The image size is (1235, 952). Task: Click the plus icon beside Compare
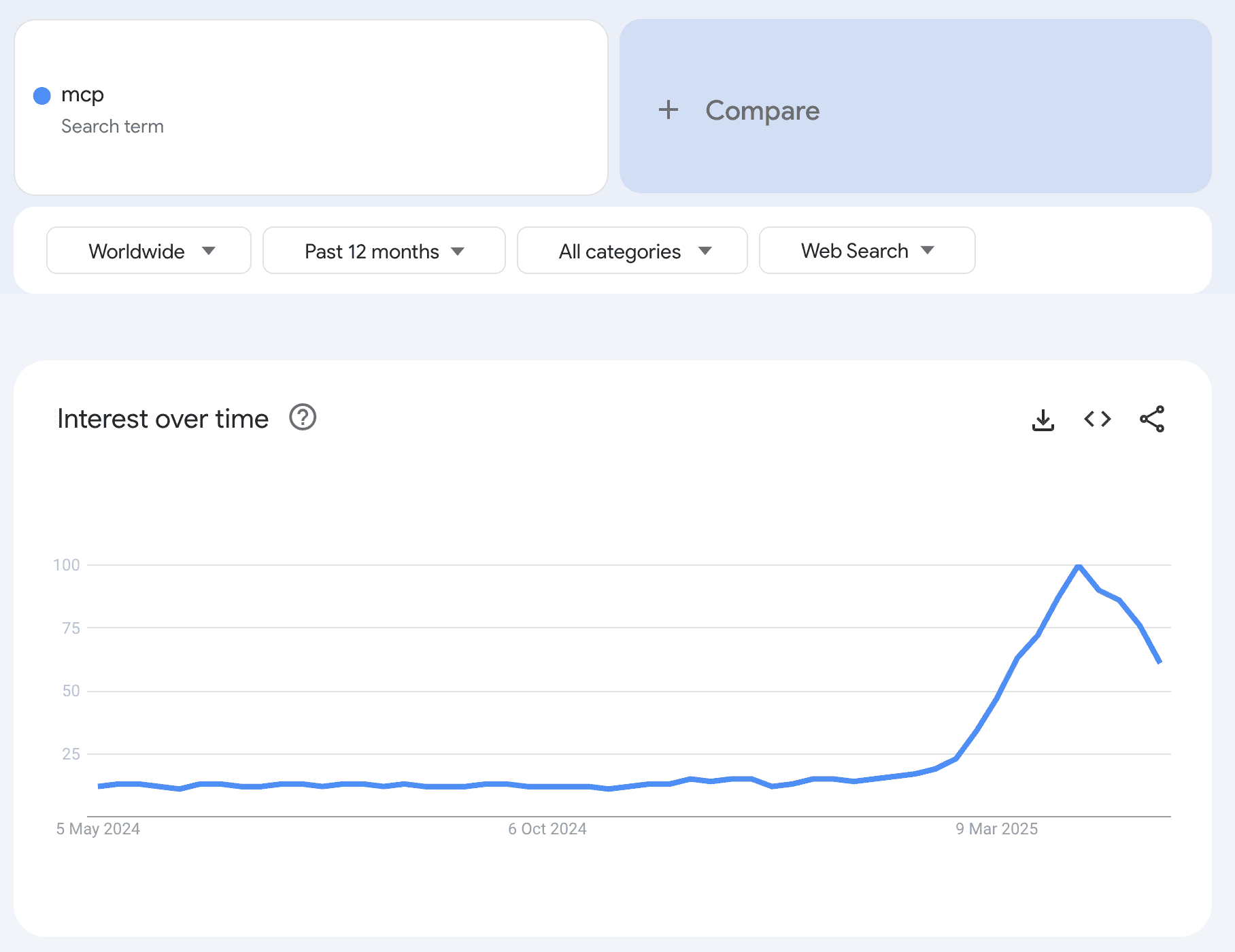(668, 110)
